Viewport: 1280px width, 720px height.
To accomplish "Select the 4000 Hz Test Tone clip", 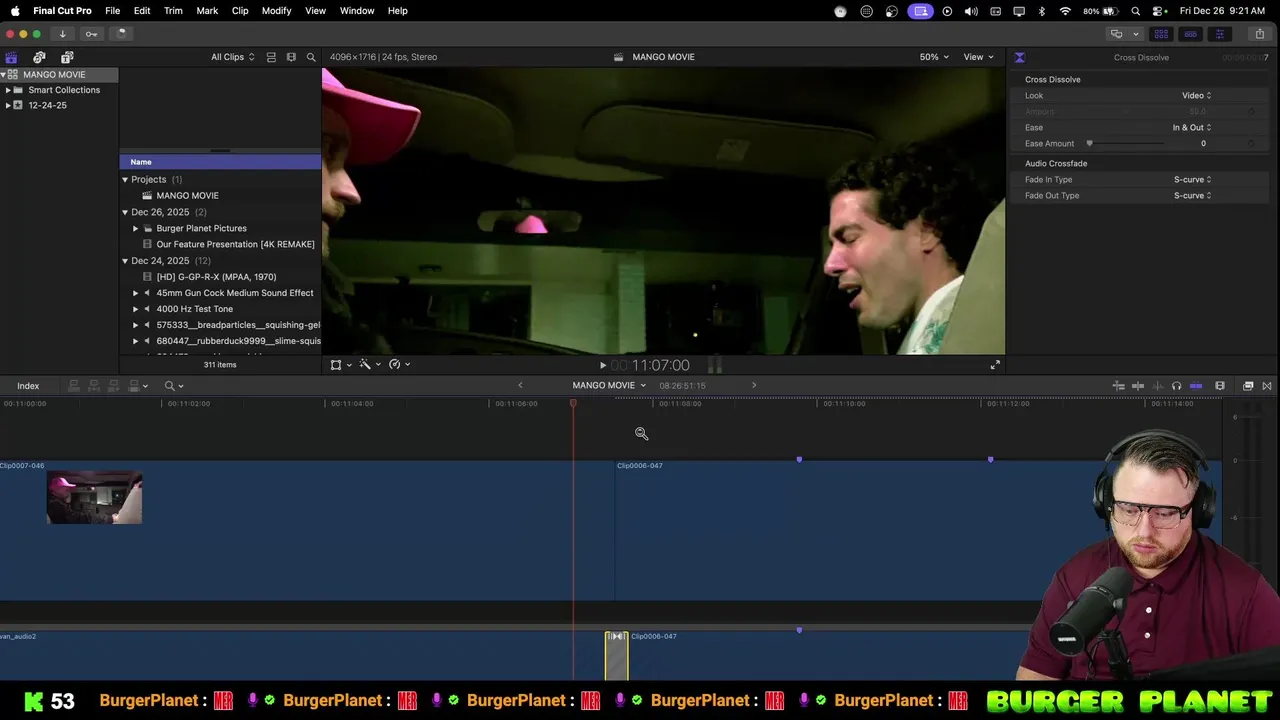I will 220,309.
